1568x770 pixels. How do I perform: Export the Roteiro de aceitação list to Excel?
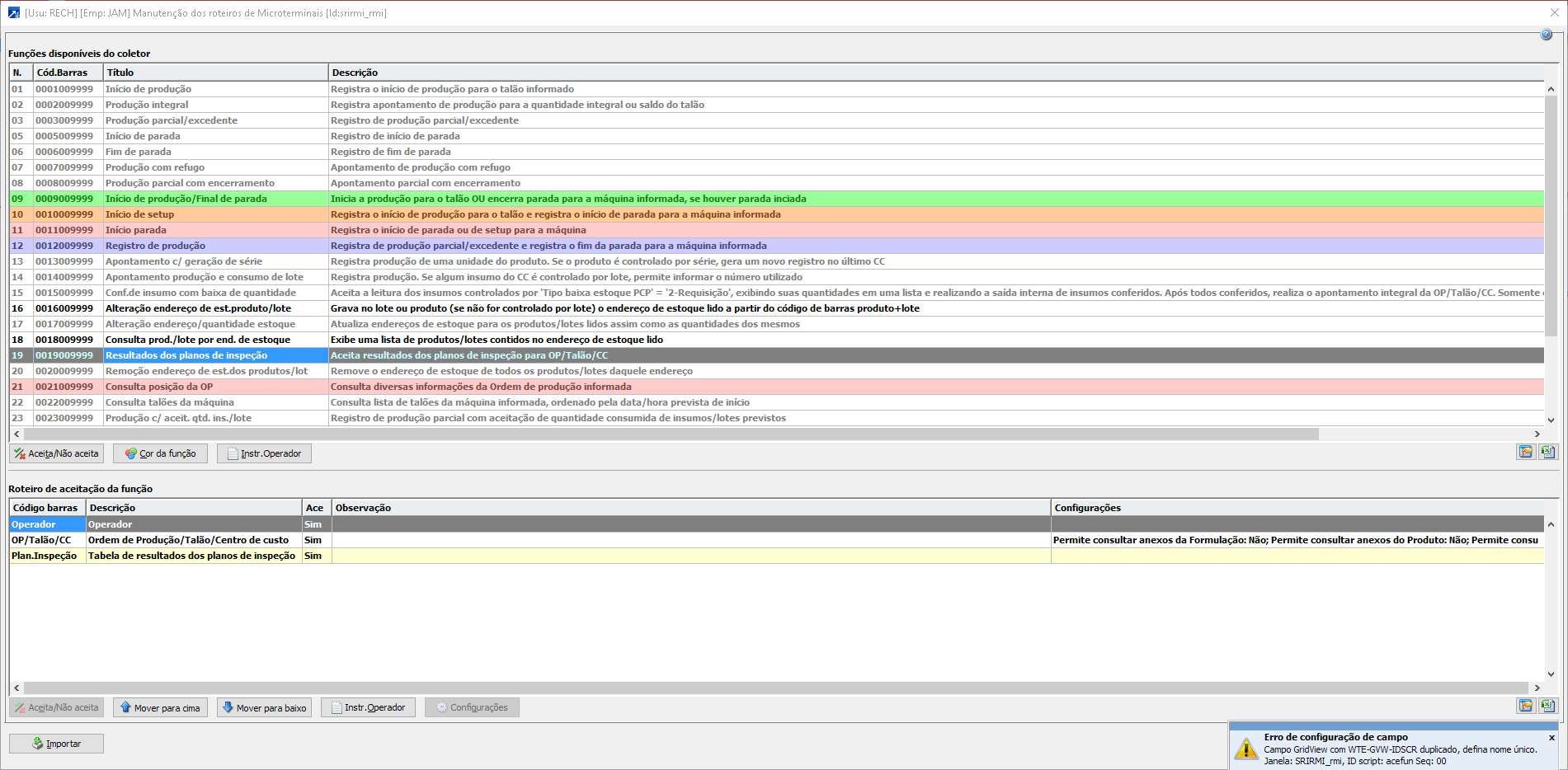[1547, 706]
